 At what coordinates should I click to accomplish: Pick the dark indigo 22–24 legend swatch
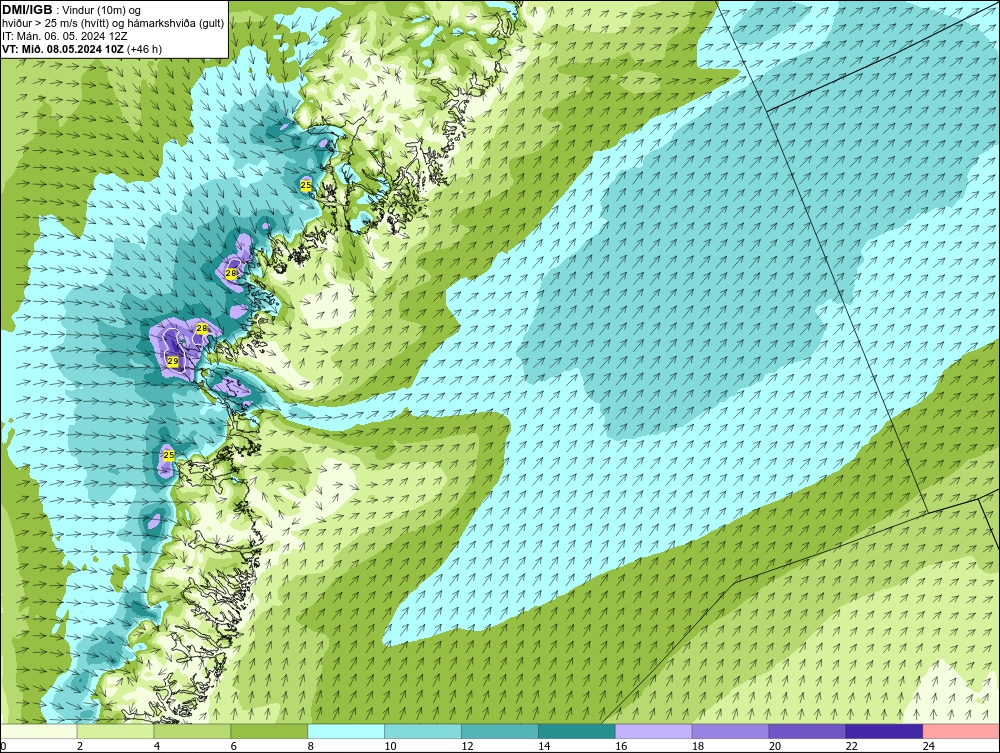click(x=885, y=731)
